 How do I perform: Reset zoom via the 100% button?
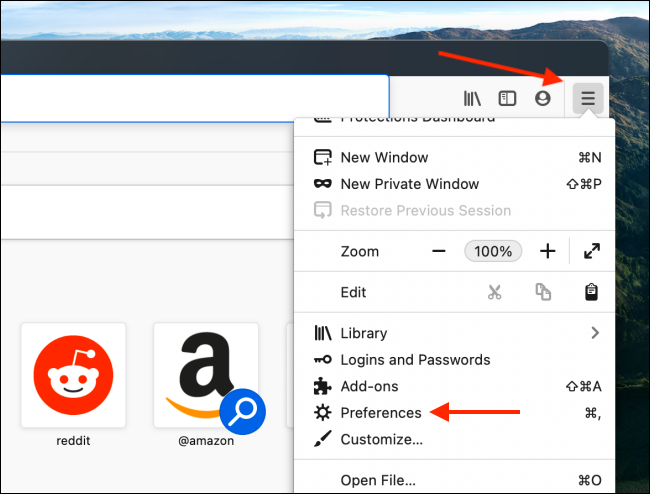(493, 251)
